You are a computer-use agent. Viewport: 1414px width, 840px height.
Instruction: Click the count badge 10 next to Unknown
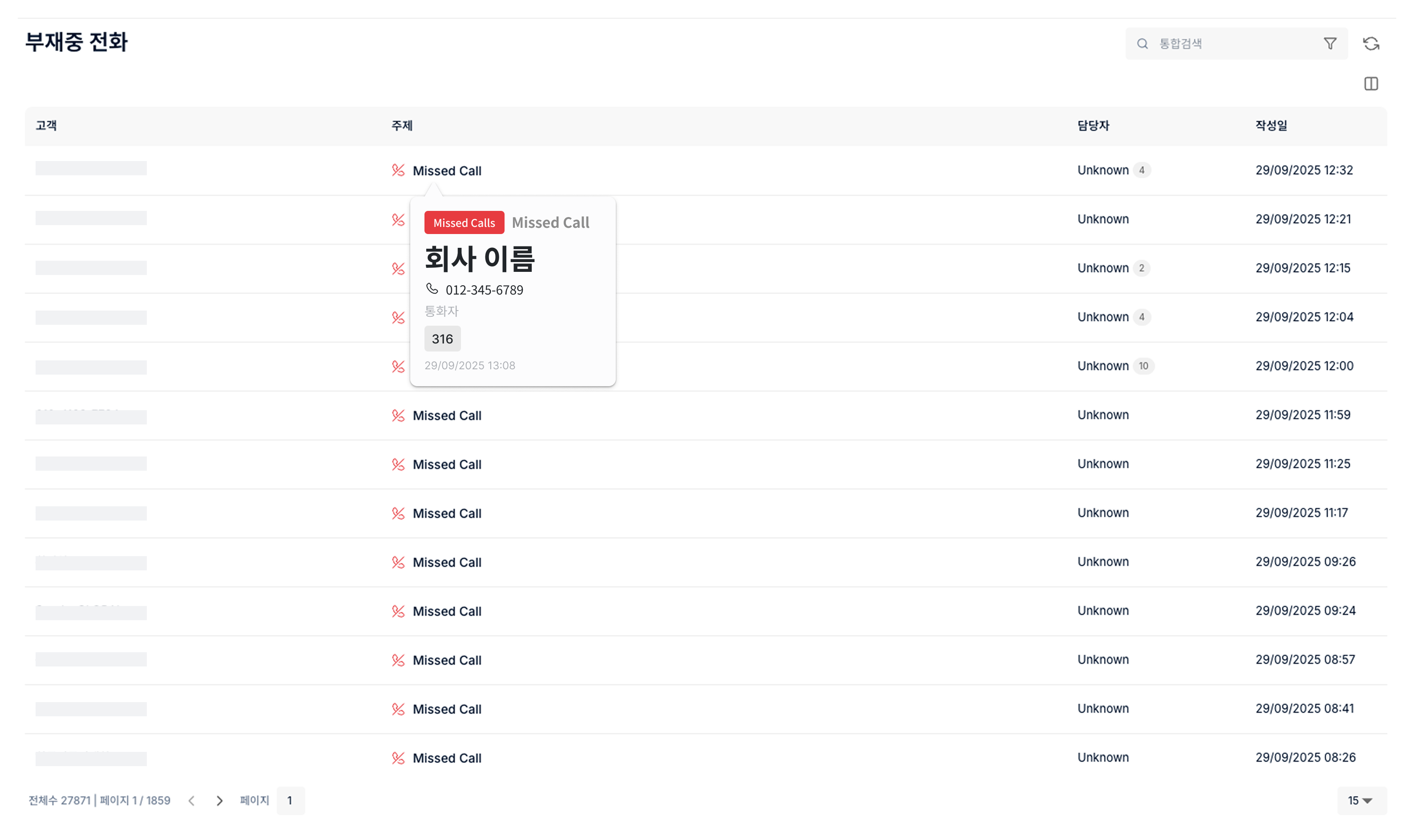1143,366
